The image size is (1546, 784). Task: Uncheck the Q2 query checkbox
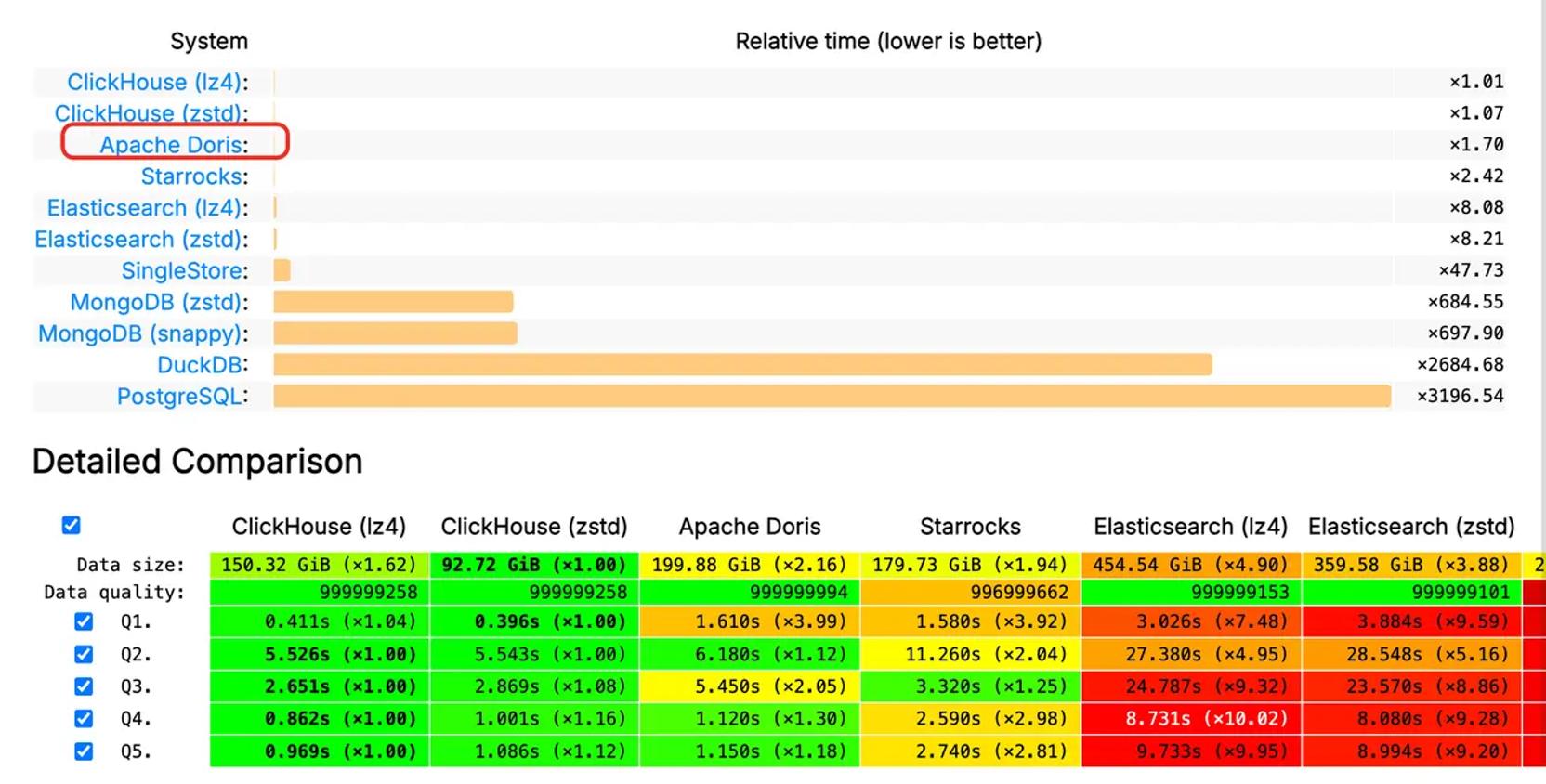[84, 654]
